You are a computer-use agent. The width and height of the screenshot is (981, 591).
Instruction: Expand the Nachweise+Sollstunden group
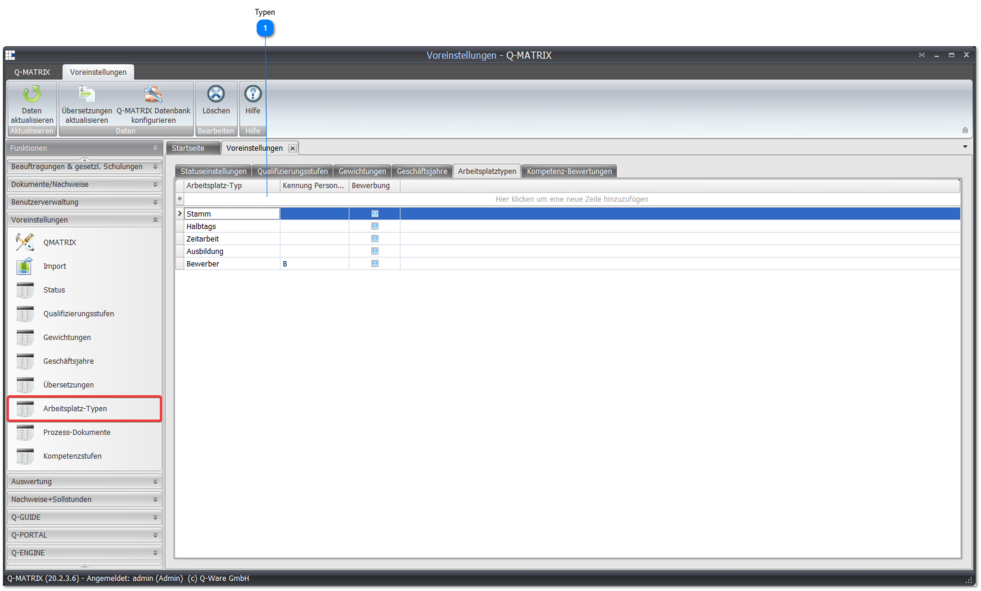pos(155,499)
